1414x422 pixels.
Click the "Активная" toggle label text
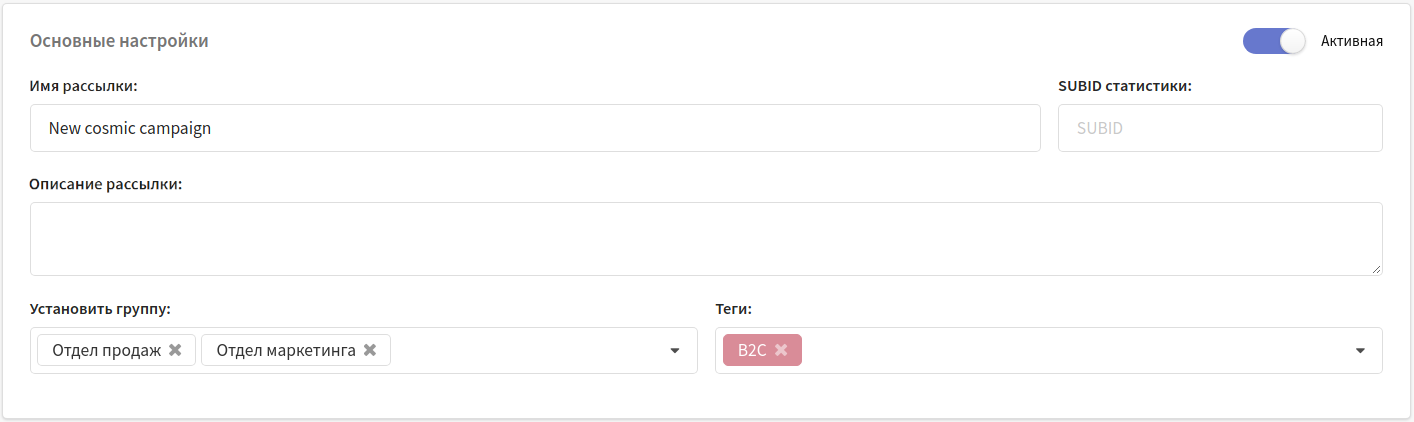1351,41
